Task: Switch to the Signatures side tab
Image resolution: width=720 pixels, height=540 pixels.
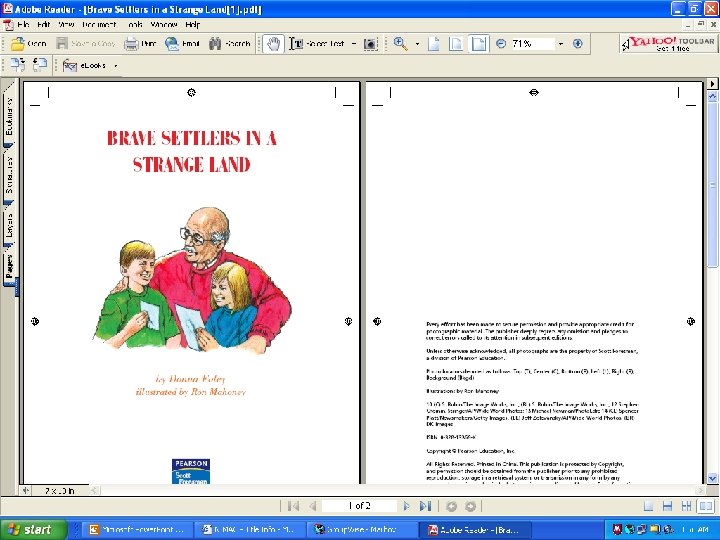Action: 9,174
